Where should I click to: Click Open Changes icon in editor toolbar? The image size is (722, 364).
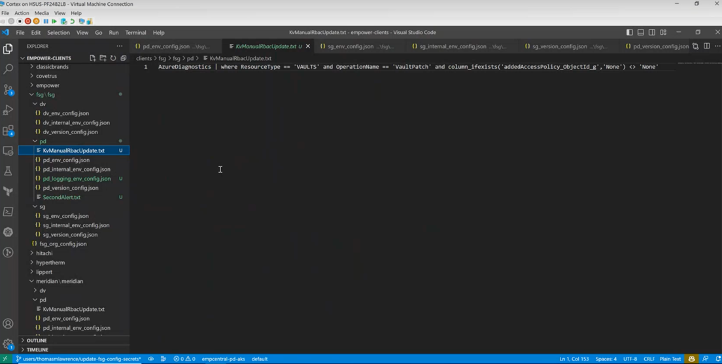pyautogui.click(x=695, y=46)
